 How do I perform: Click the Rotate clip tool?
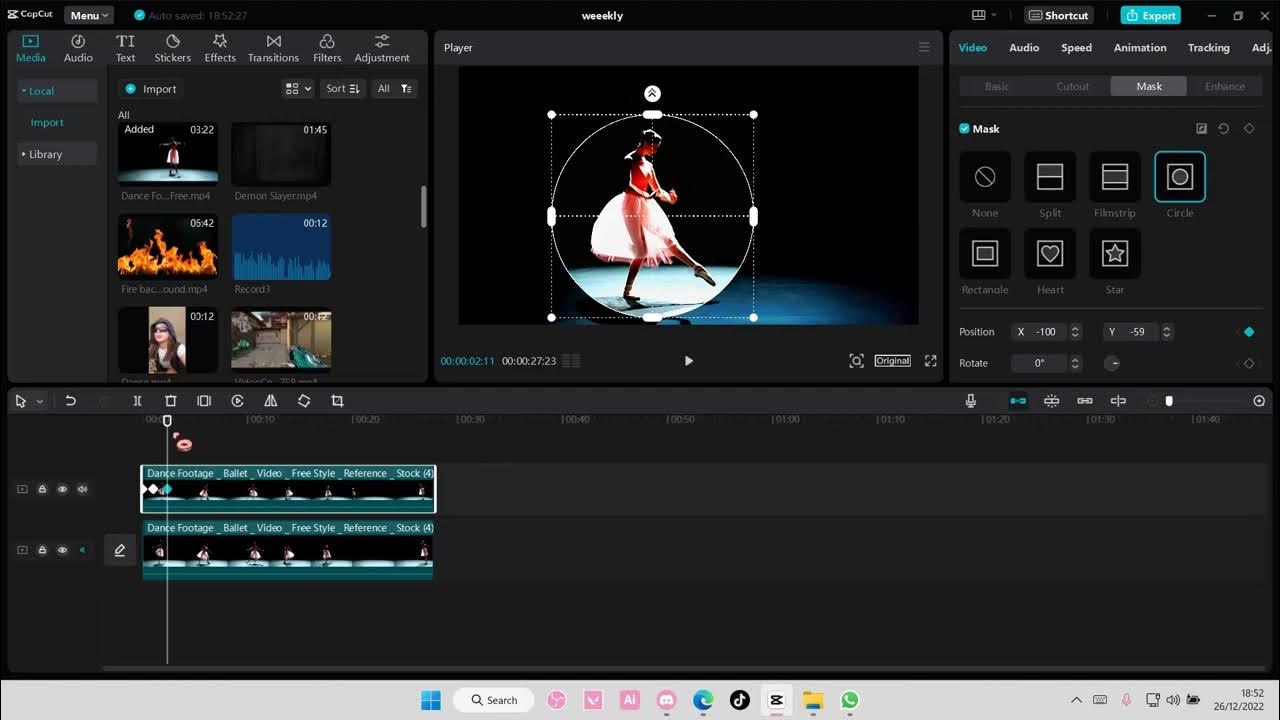[304, 401]
